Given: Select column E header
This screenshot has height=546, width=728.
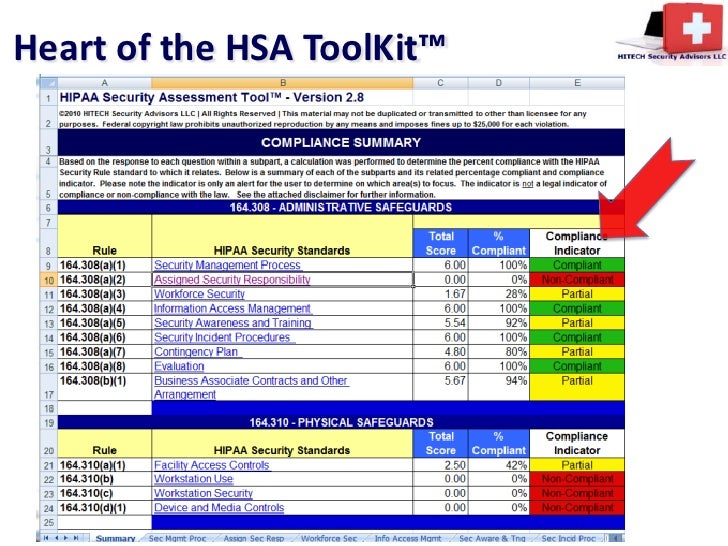Looking at the screenshot, I should tap(577, 83).
